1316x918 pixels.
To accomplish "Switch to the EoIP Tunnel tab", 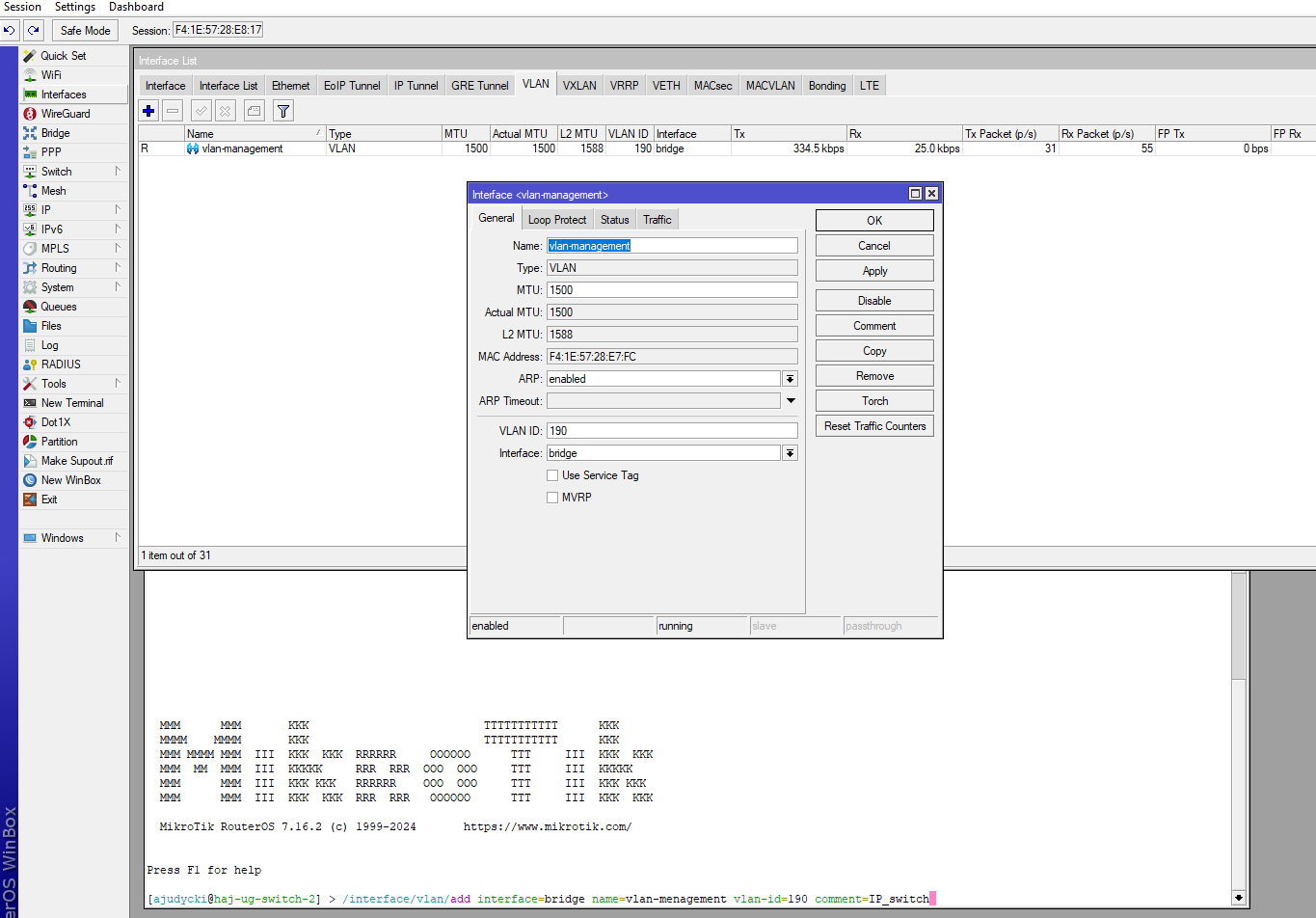I will click(x=352, y=86).
